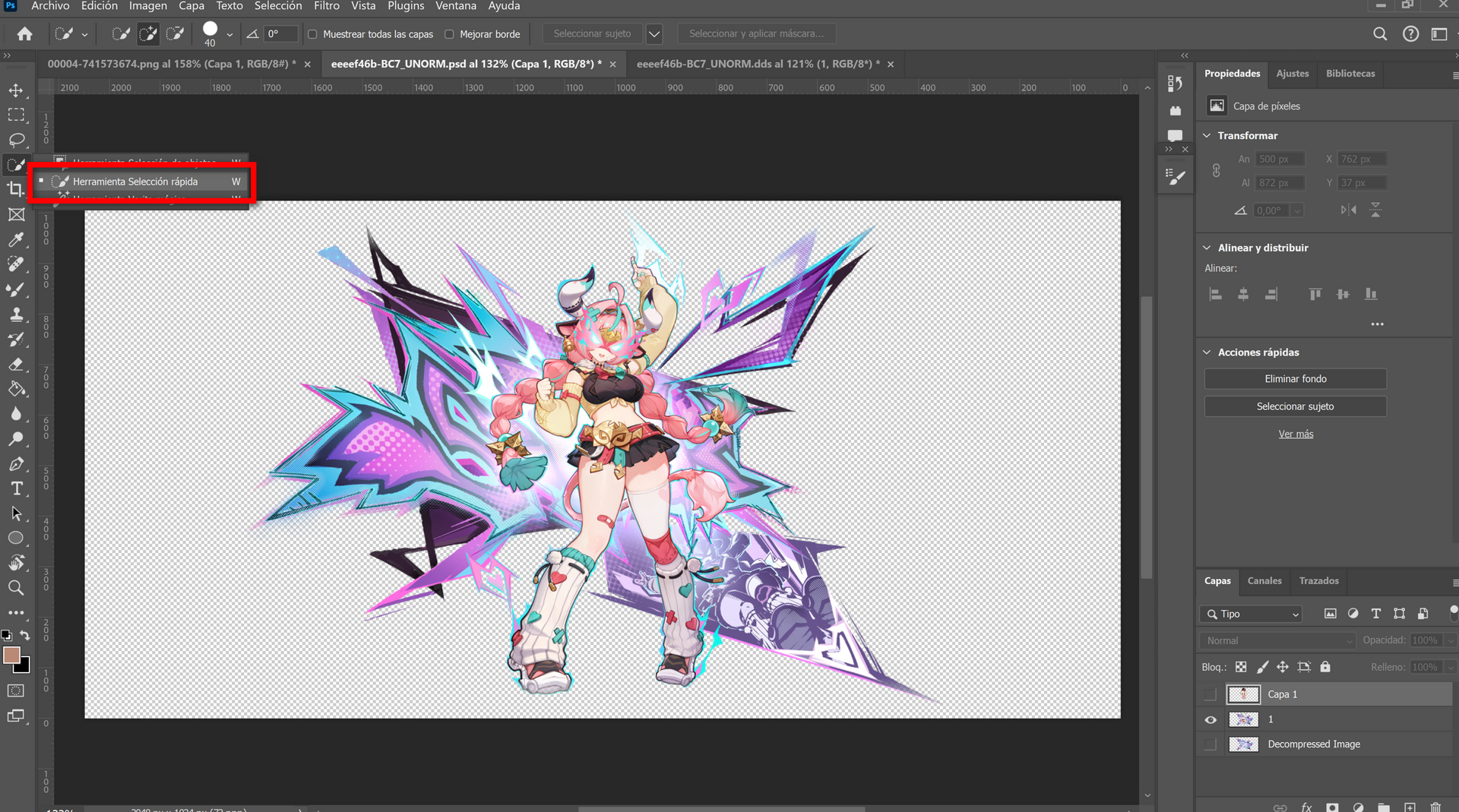Click the New selection mode icon
Image resolution: width=1459 pixels, height=812 pixels.
coord(121,33)
